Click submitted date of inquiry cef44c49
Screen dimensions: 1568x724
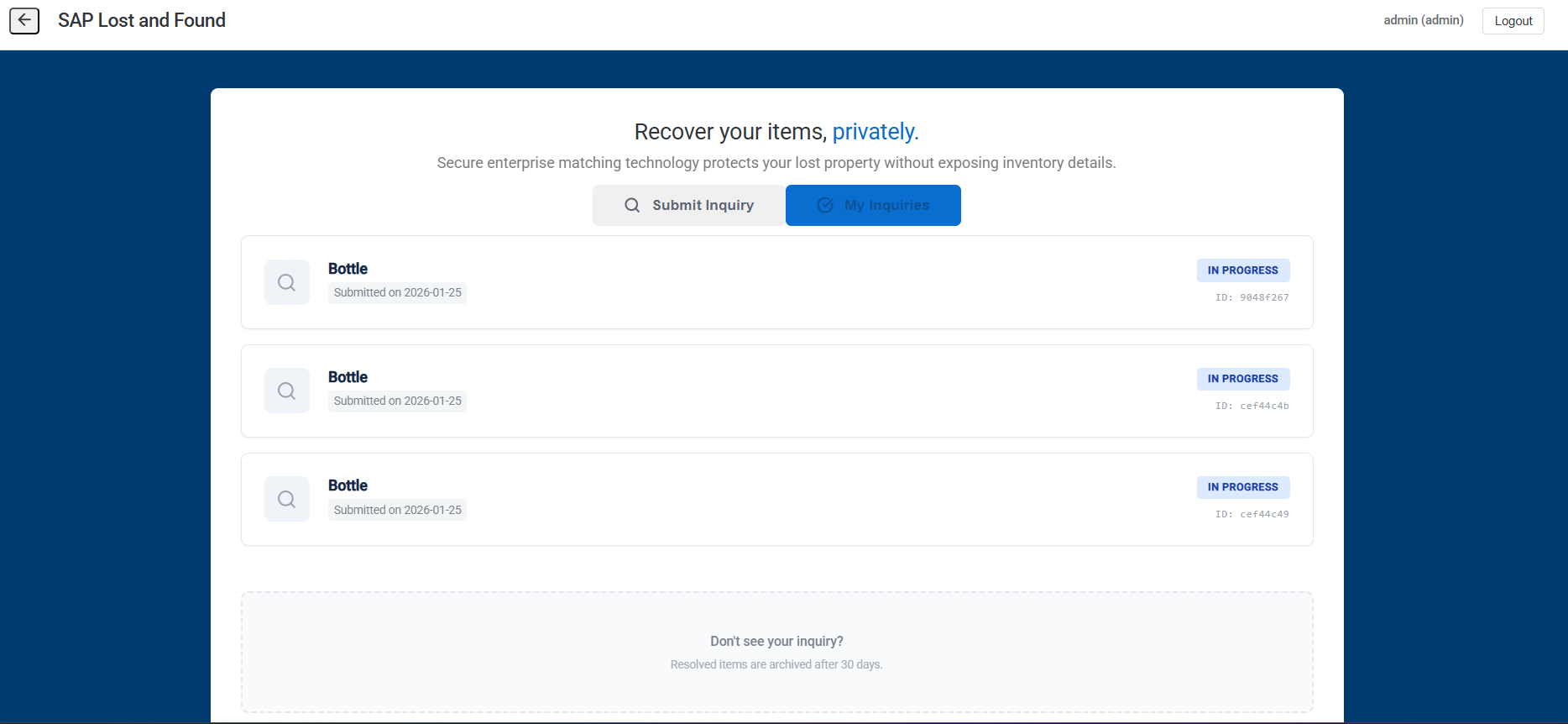point(397,510)
